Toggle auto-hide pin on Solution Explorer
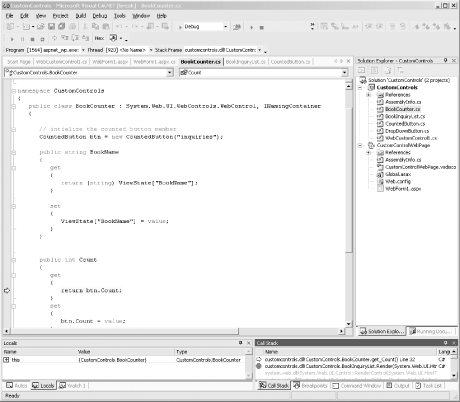The height and width of the screenshot is (402, 460). point(446,60)
